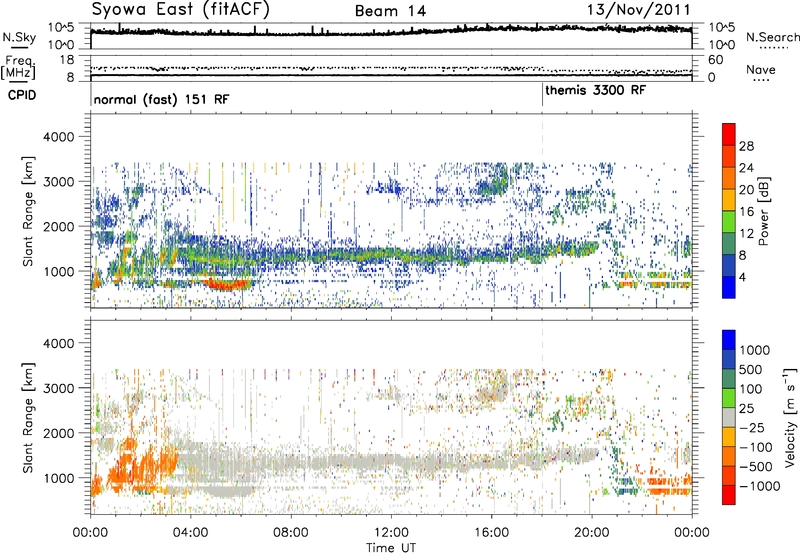Select the "-1000" Velocity color bar label

coord(759,486)
